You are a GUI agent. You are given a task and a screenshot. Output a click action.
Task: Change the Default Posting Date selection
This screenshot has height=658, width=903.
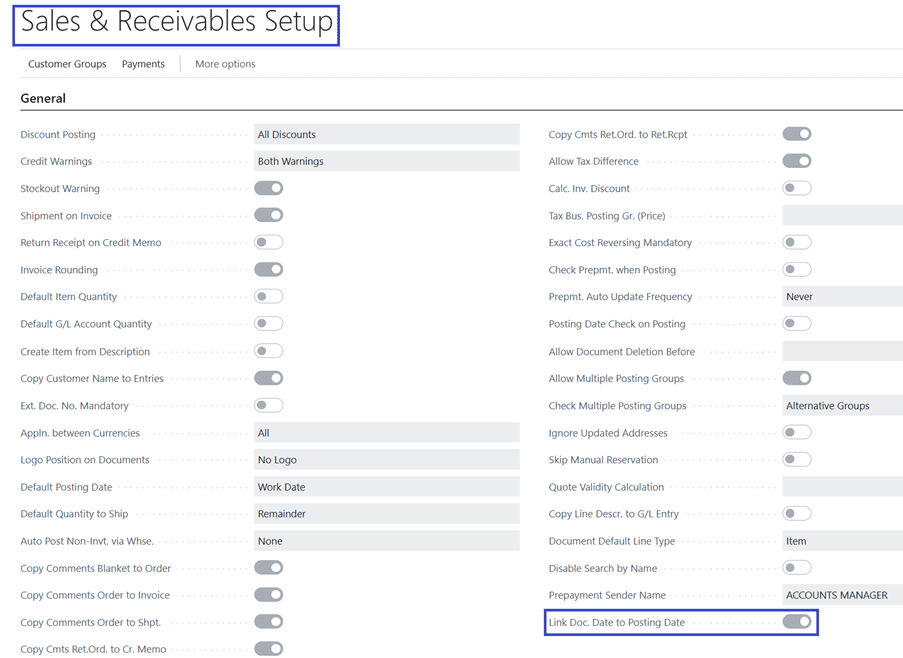click(x=386, y=487)
